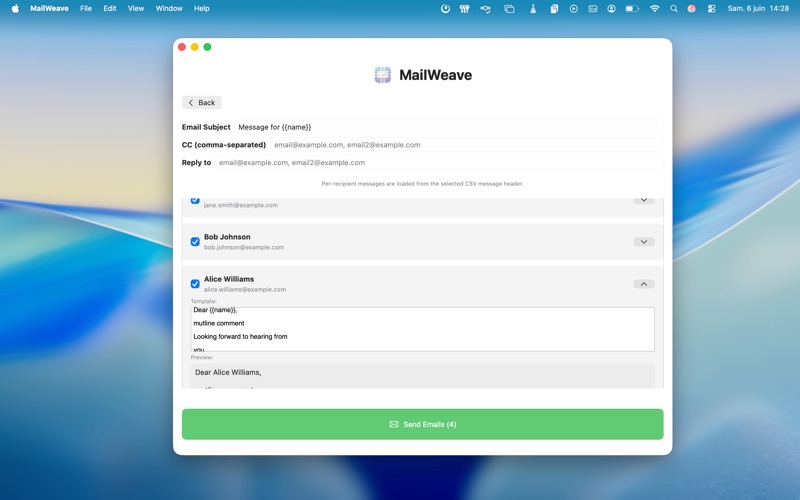Open the MailWeave application menu
800x500 pixels.
(x=49, y=8)
